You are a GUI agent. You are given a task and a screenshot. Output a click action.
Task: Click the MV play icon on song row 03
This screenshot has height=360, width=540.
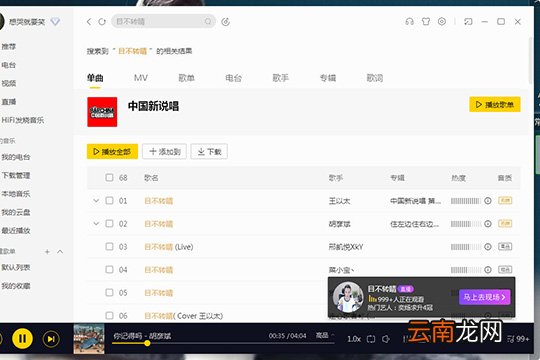pos(488,246)
